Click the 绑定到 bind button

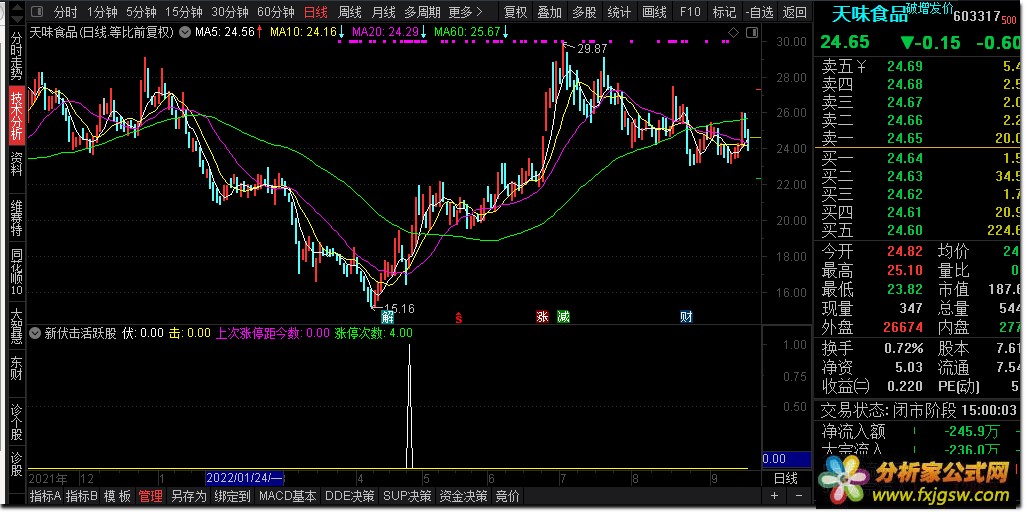click(x=233, y=496)
